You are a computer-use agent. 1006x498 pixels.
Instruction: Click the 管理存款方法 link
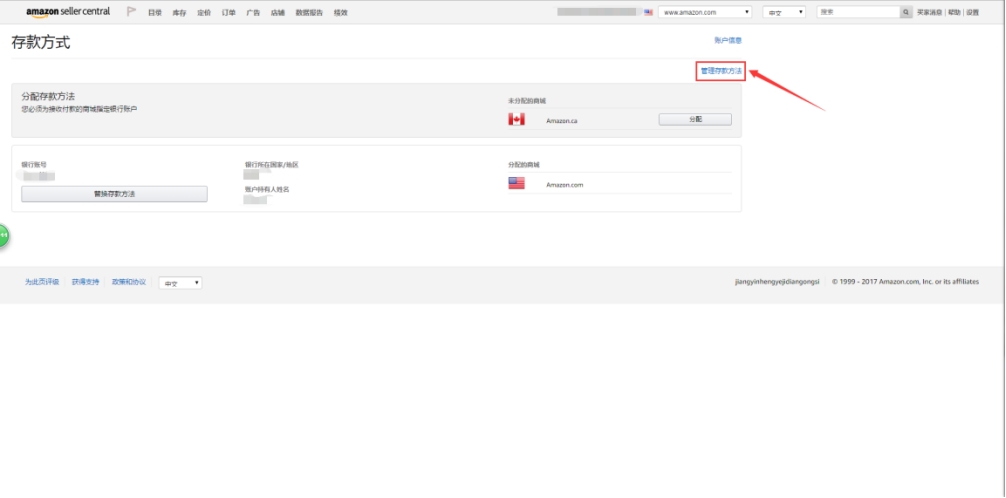(721, 71)
